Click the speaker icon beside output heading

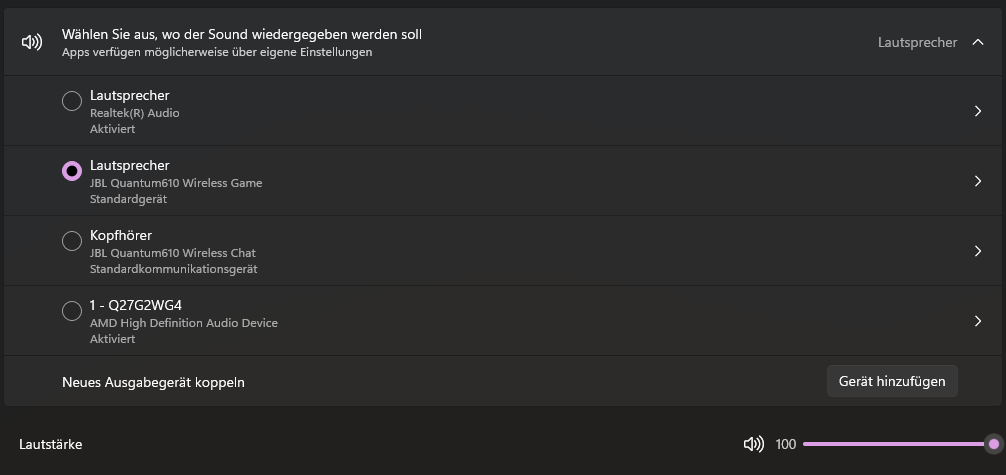point(32,42)
